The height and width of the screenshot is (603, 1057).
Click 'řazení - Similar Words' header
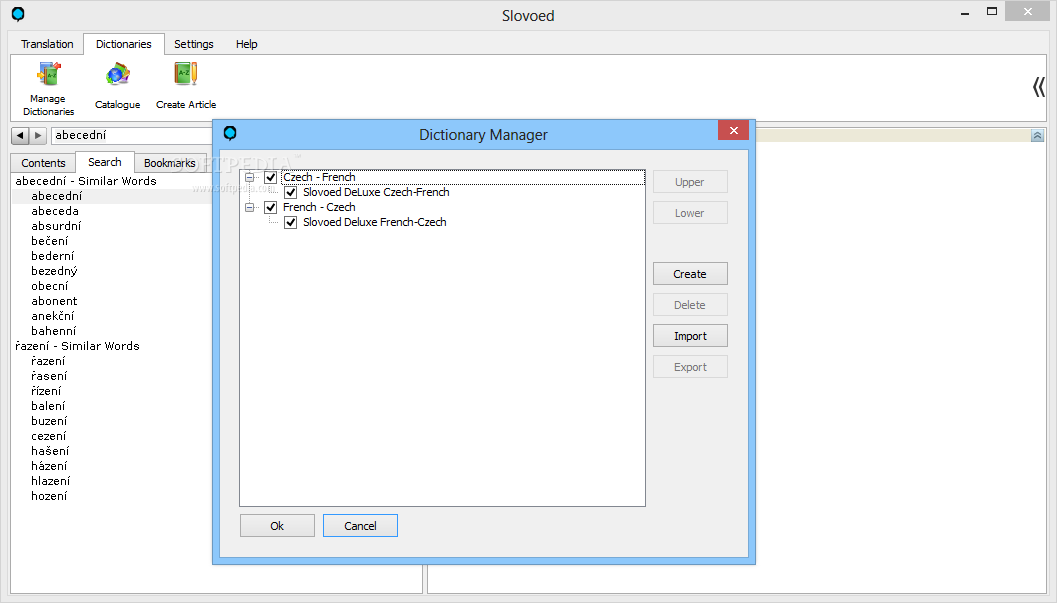tap(78, 346)
